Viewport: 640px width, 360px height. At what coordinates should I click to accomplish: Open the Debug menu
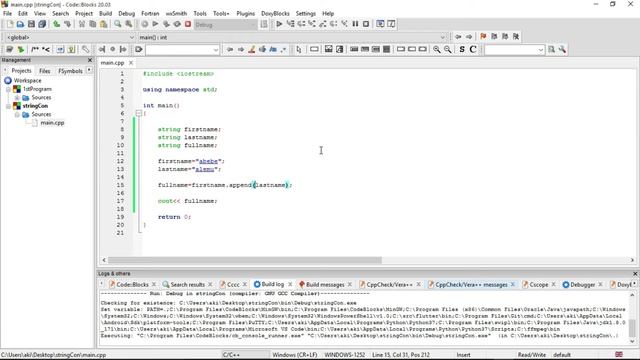[127, 13]
